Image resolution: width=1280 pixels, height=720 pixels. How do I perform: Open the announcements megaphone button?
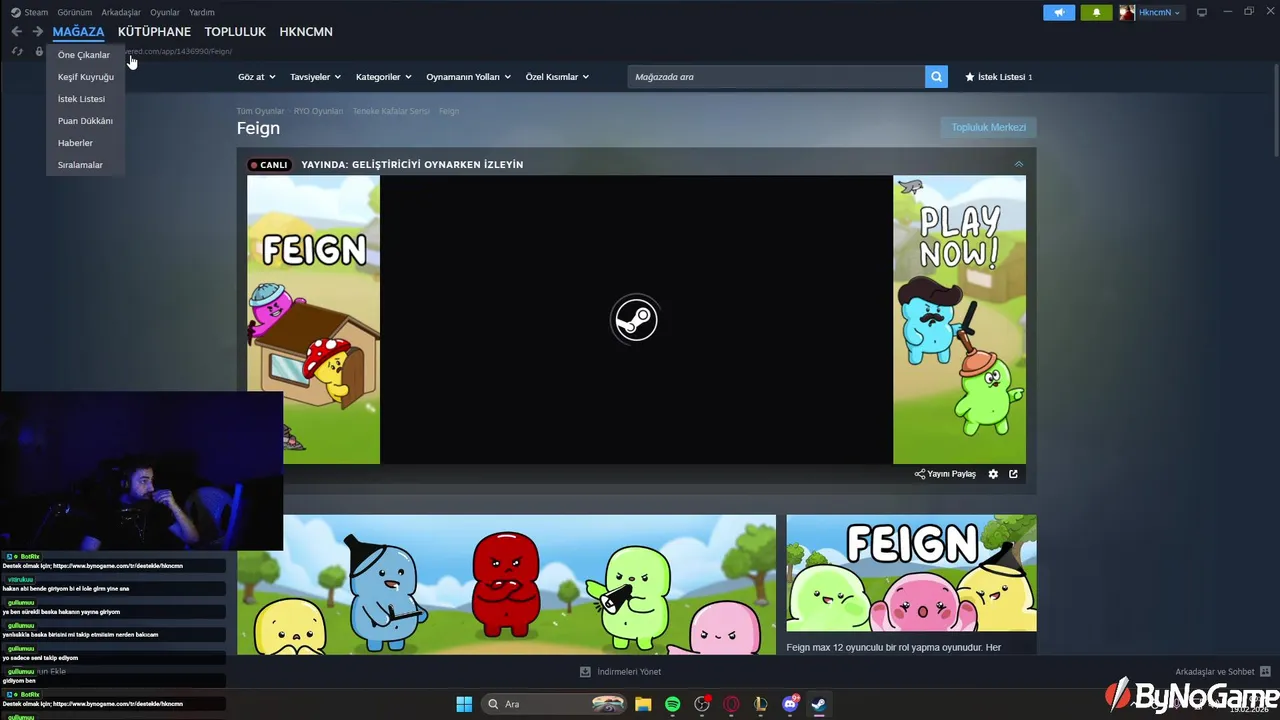pyautogui.click(x=1059, y=13)
